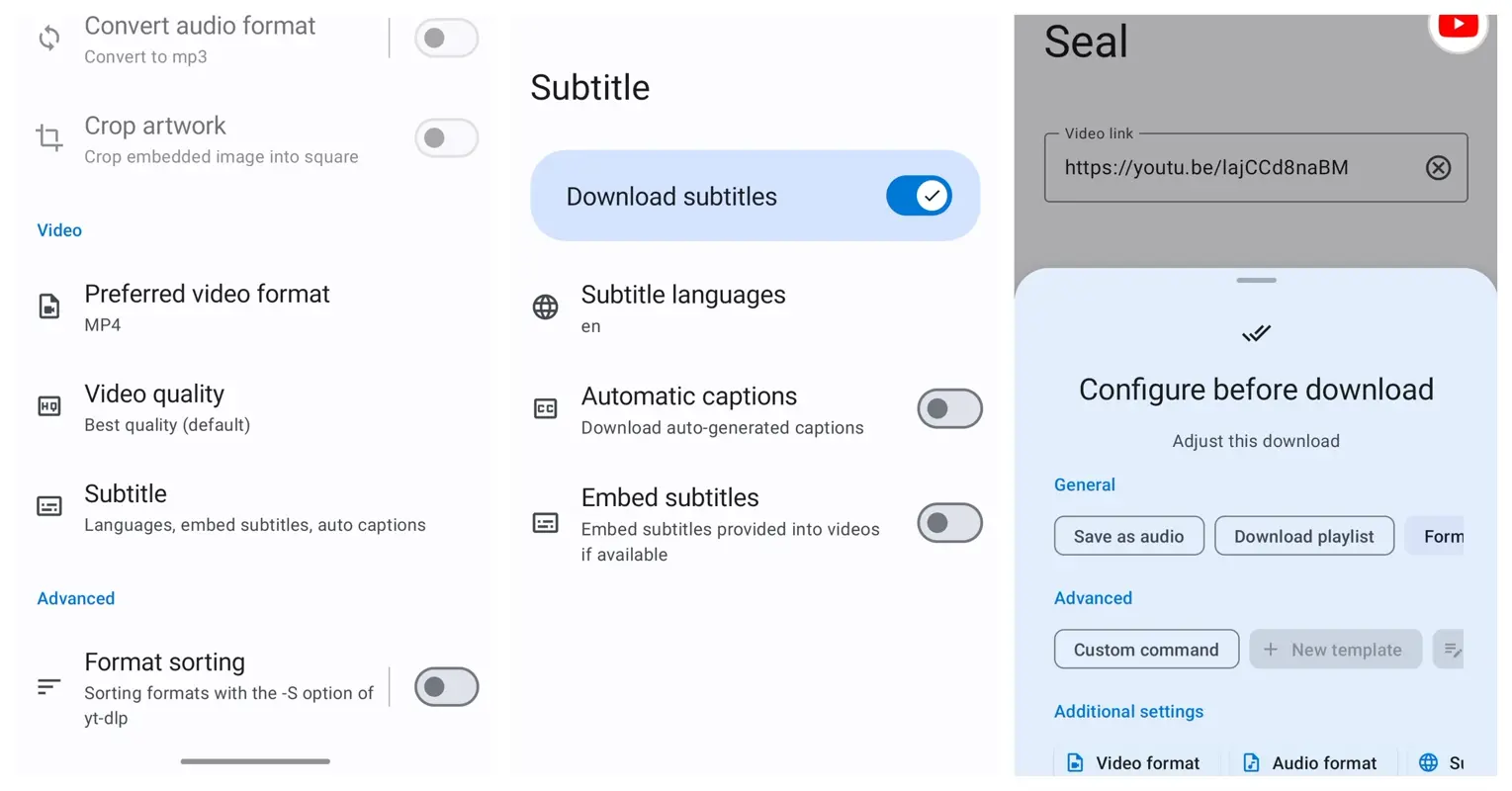
Task: Select the Video format chip
Action: (x=1135, y=762)
